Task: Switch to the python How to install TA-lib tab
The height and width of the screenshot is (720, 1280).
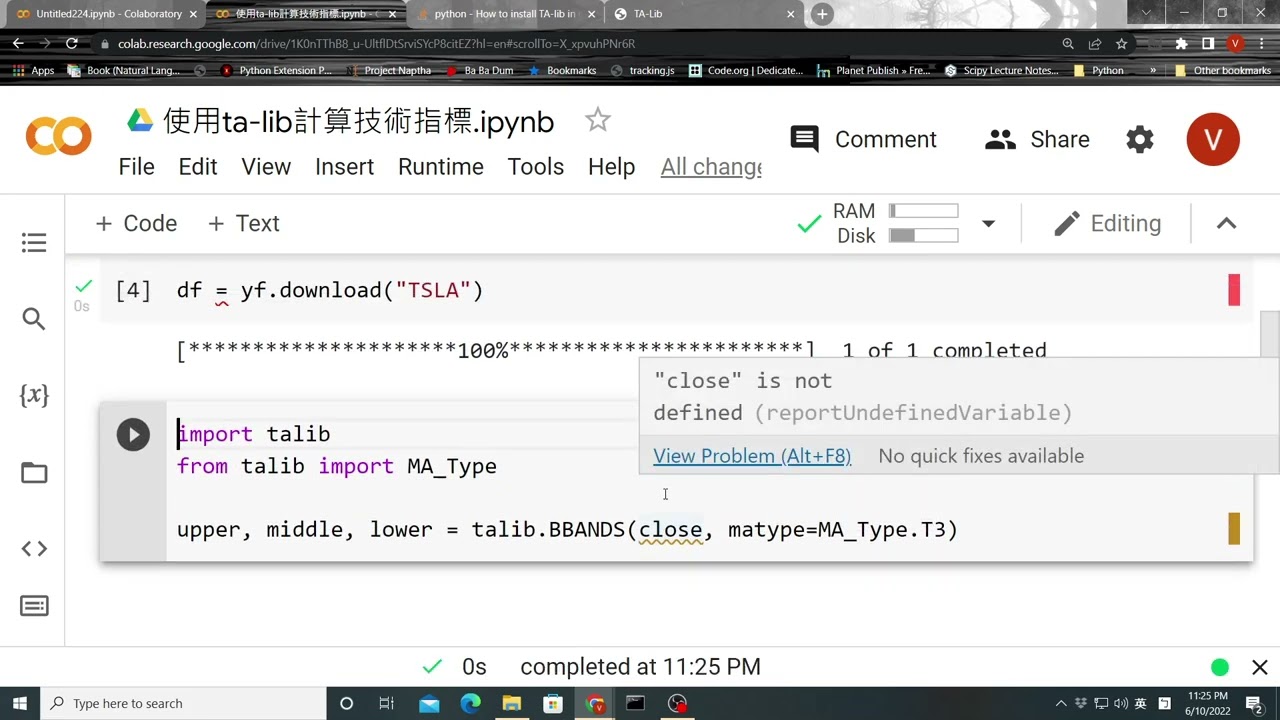Action: [505, 14]
